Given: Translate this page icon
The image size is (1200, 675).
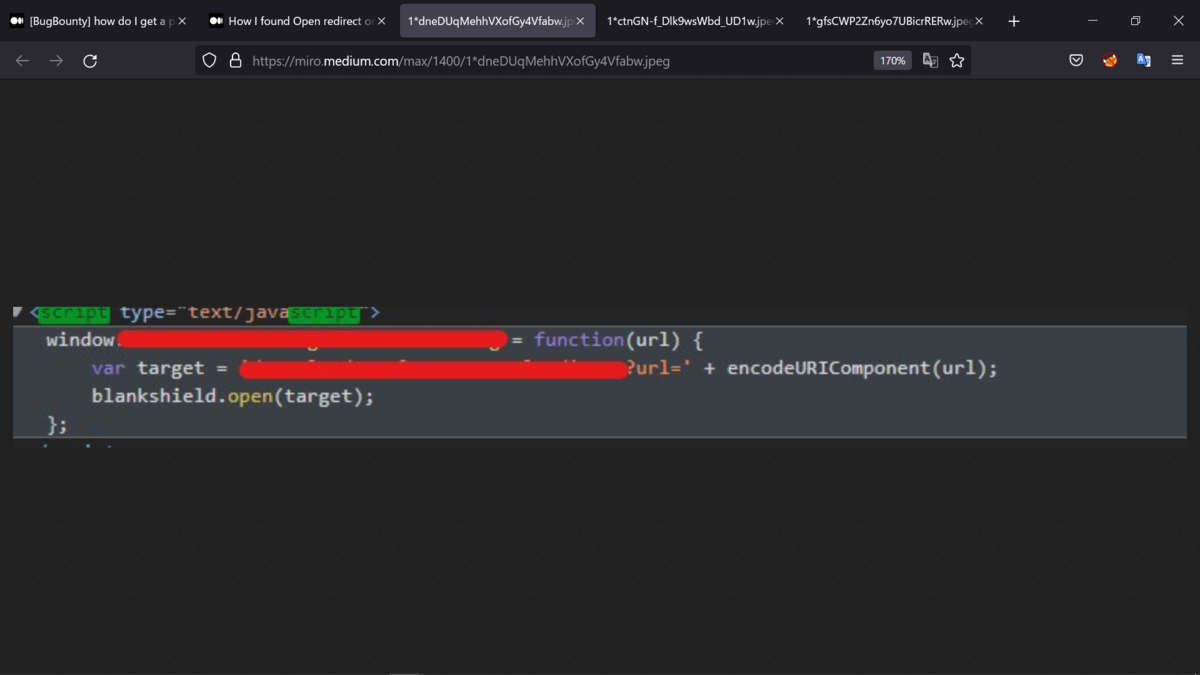Looking at the screenshot, I should click(930, 61).
